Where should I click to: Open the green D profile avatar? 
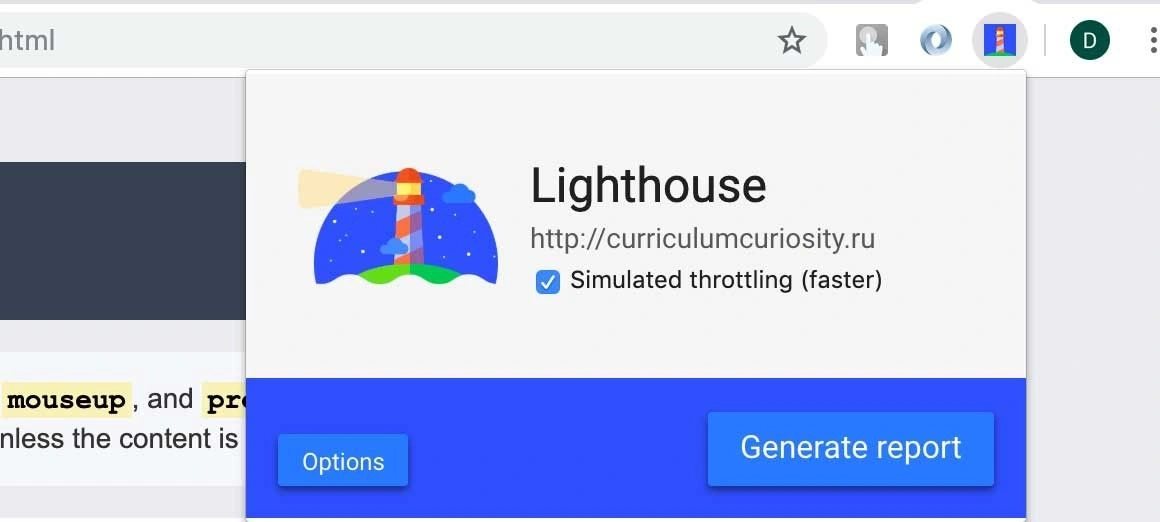(1089, 41)
